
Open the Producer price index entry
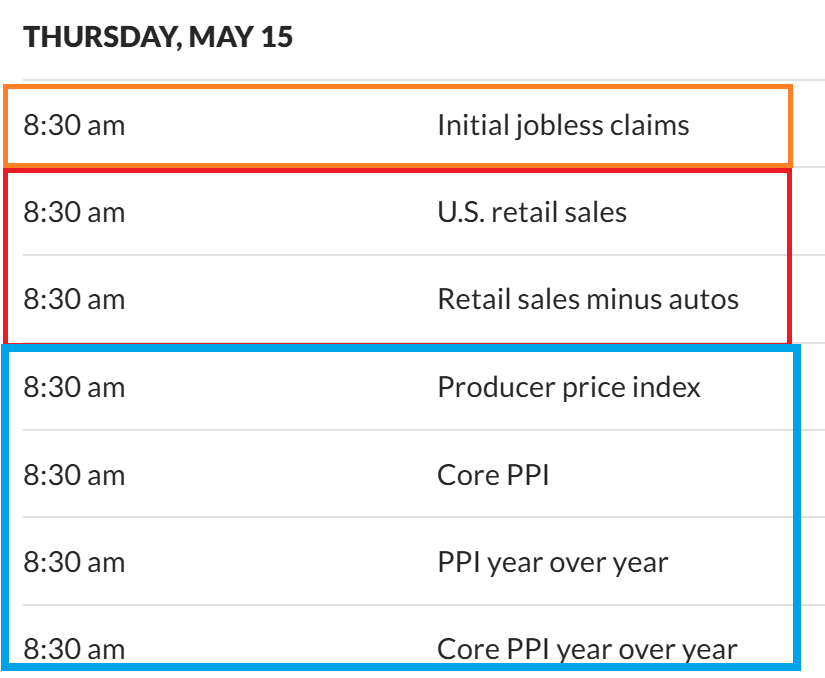(x=569, y=387)
